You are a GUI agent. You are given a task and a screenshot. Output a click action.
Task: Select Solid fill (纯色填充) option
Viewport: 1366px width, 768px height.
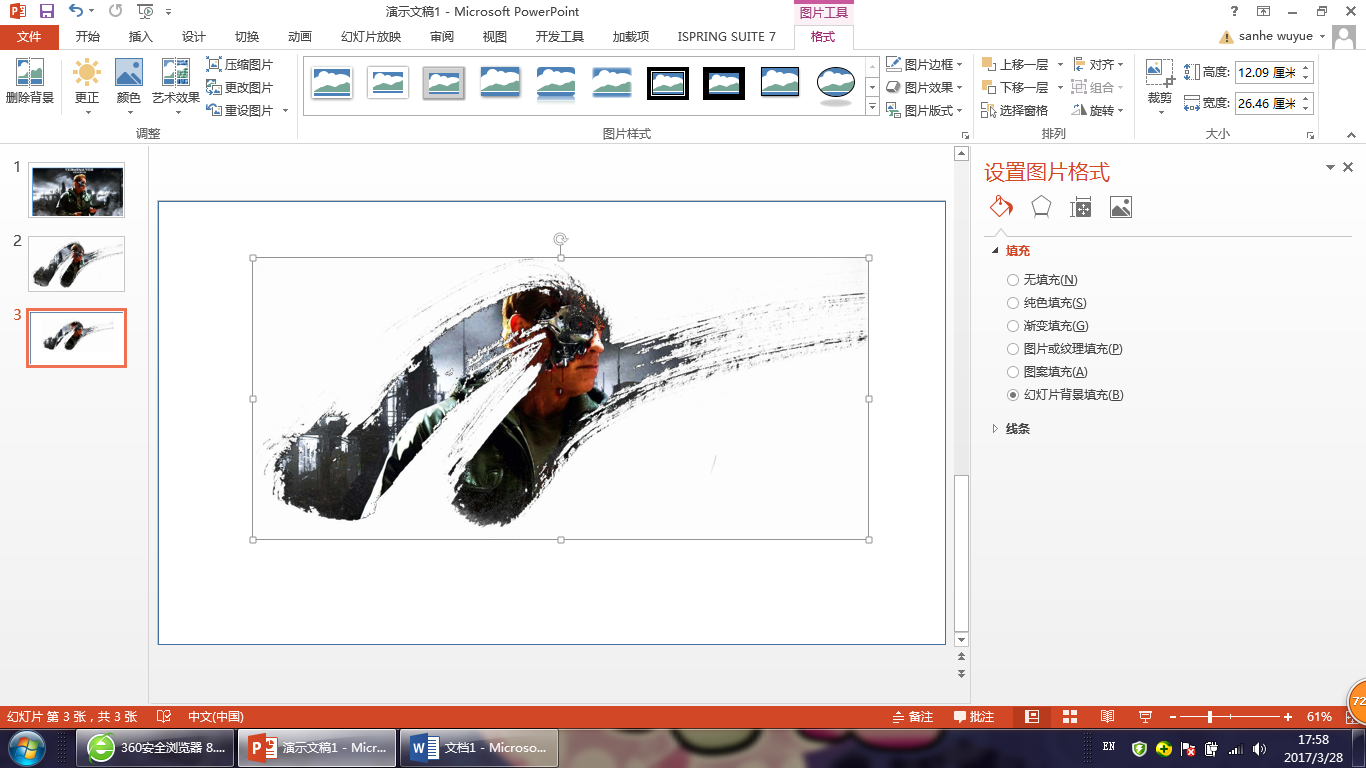tap(1046, 303)
